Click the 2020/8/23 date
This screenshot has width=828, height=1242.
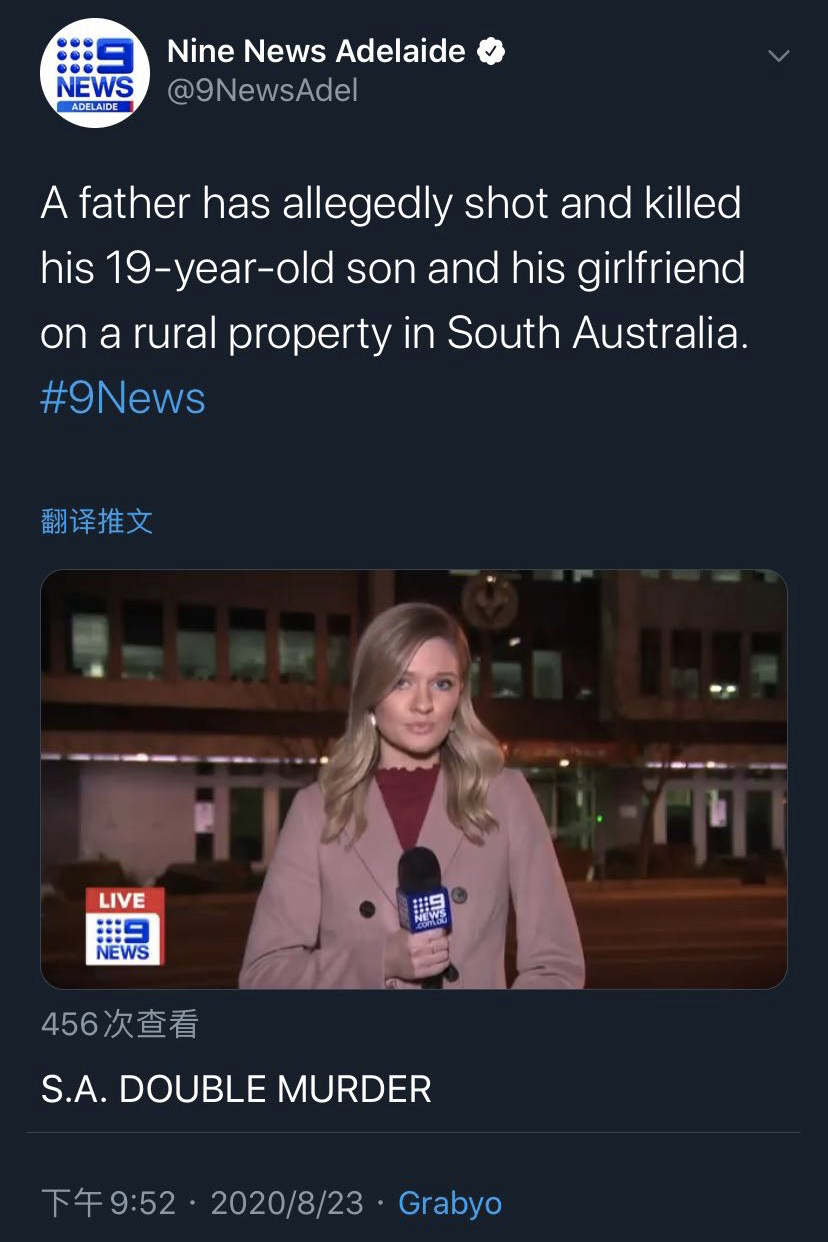click(x=287, y=1202)
